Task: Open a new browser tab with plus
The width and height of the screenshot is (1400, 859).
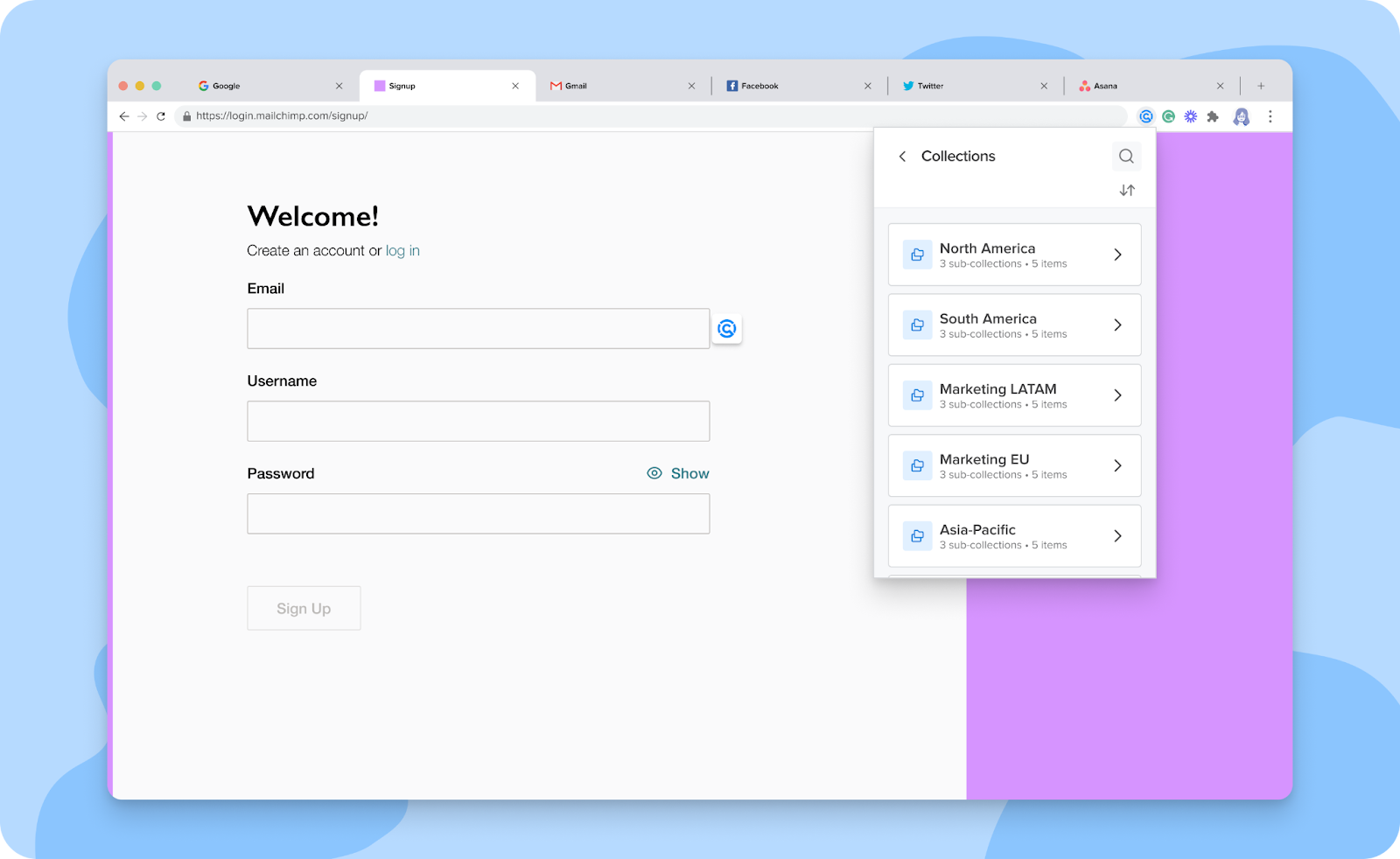Action: pos(1261,86)
